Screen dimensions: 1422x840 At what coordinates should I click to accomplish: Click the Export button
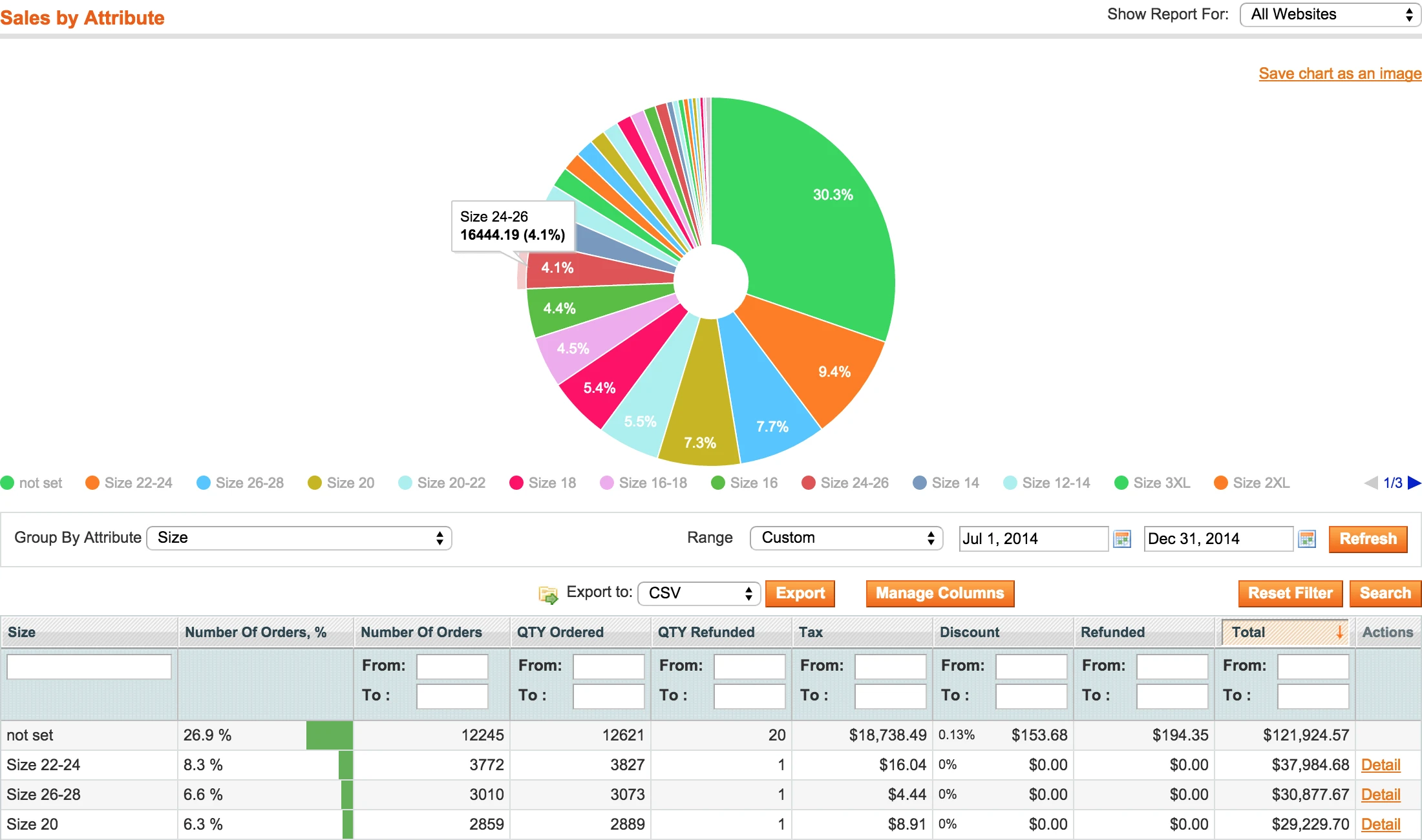[x=800, y=593]
